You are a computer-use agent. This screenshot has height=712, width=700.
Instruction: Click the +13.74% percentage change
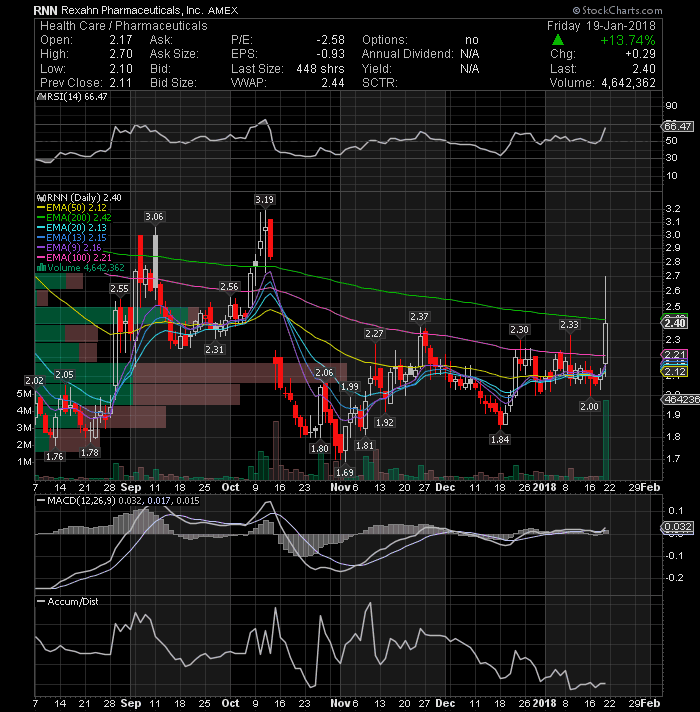click(x=628, y=40)
